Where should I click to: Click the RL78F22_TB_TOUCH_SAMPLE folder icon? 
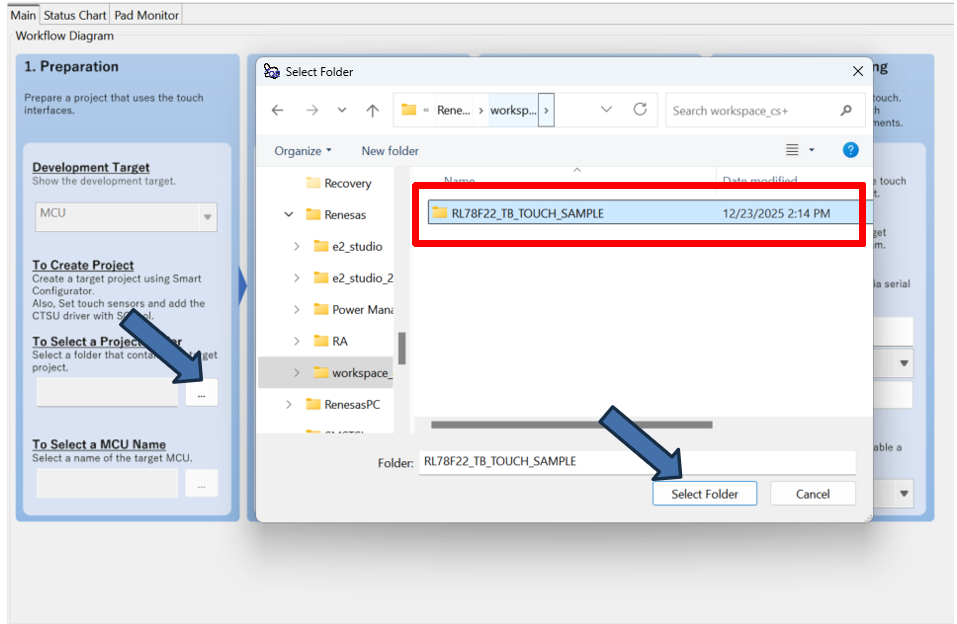(x=439, y=212)
